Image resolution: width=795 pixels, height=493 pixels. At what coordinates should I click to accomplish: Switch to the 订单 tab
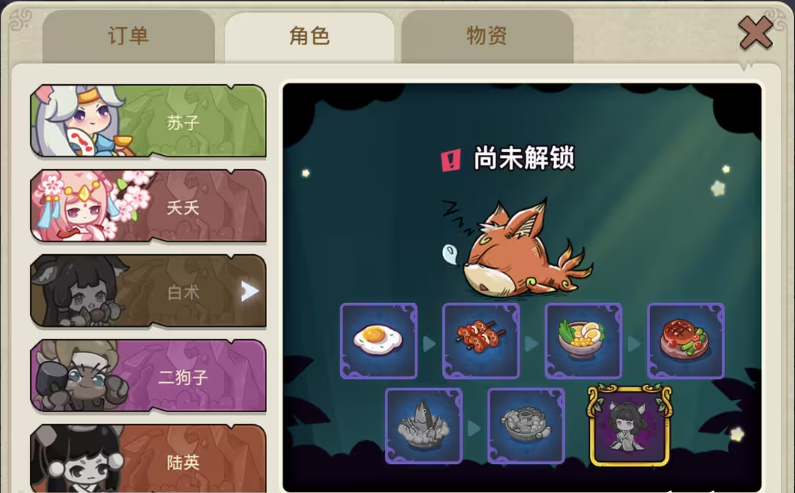(129, 37)
